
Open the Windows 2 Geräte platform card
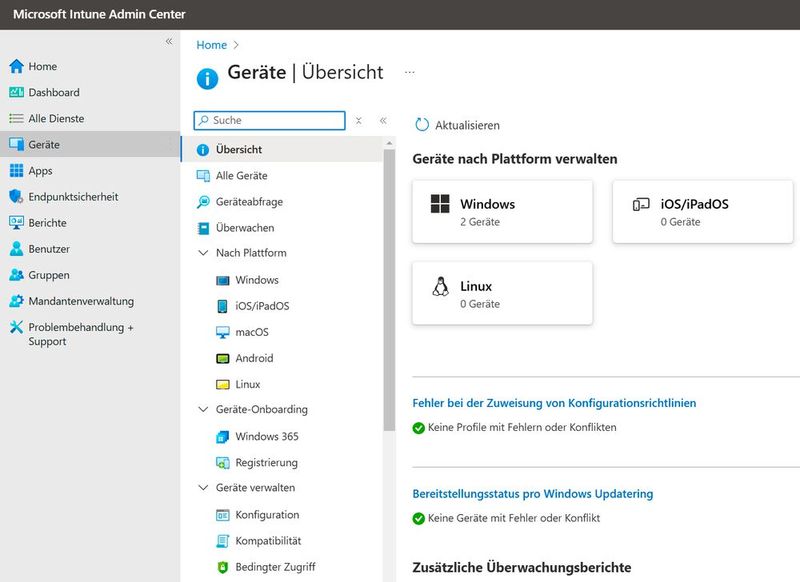503,211
